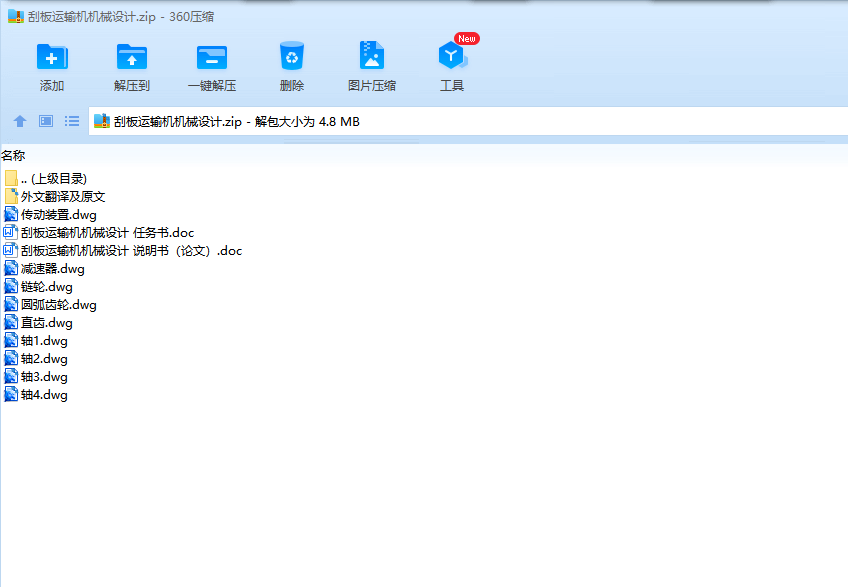The image size is (848, 587).
Task: Click the 删除 (Delete) trash icon
Action: tap(292, 56)
